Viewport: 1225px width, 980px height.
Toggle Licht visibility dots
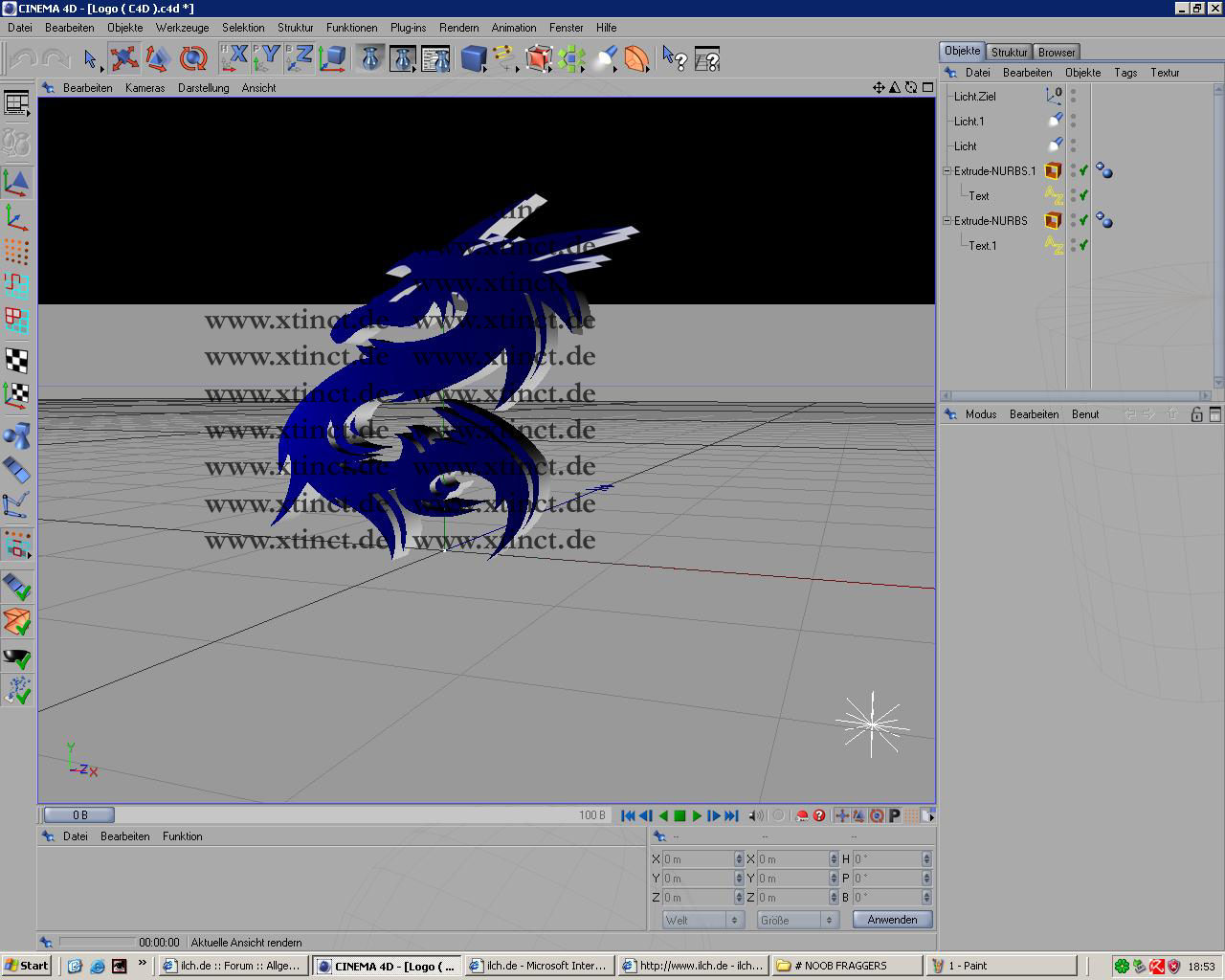tap(1073, 145)
